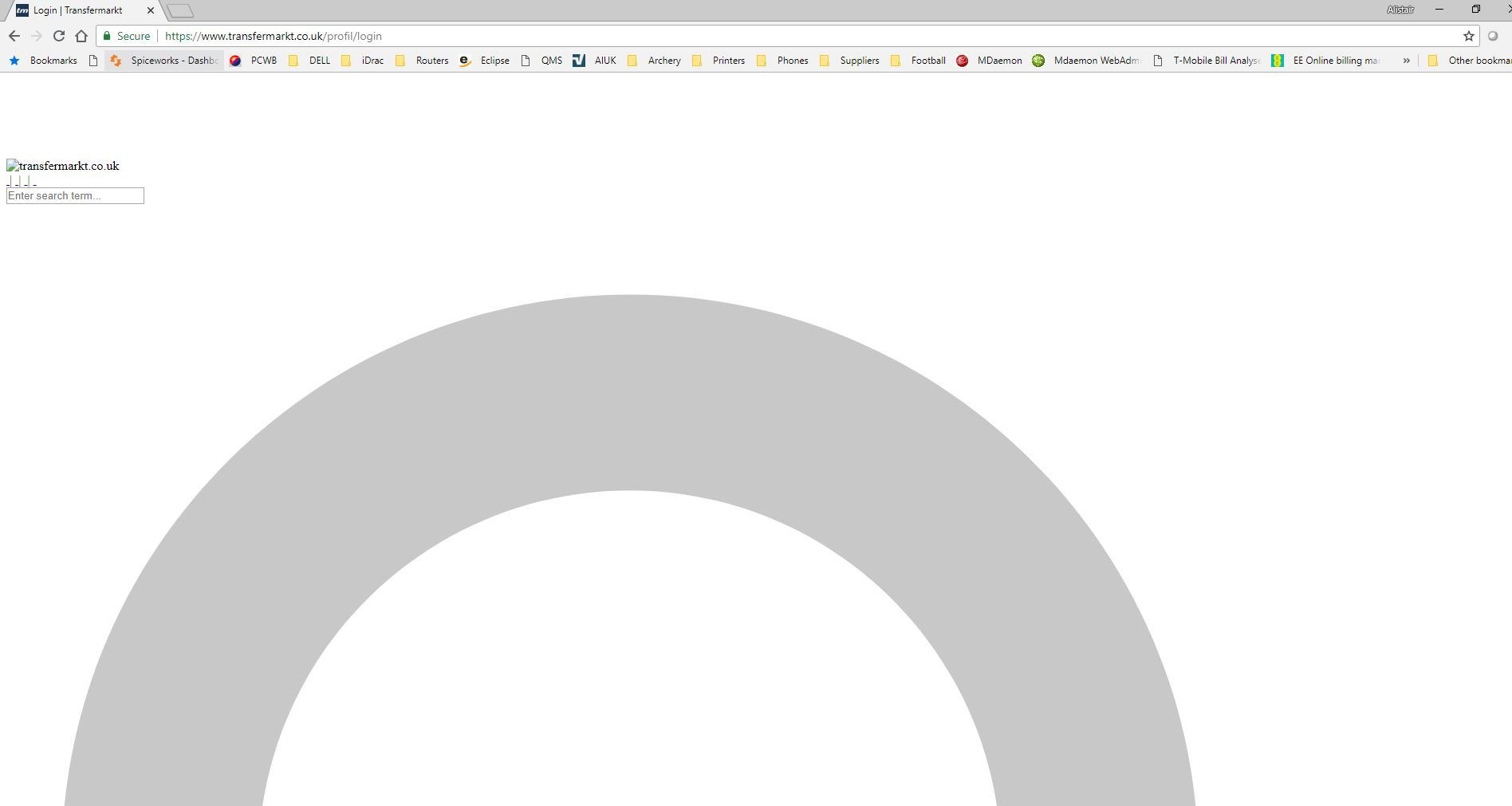Open the Eclipse bookmark
1512x806 pixels.
(x=485, y=61)
